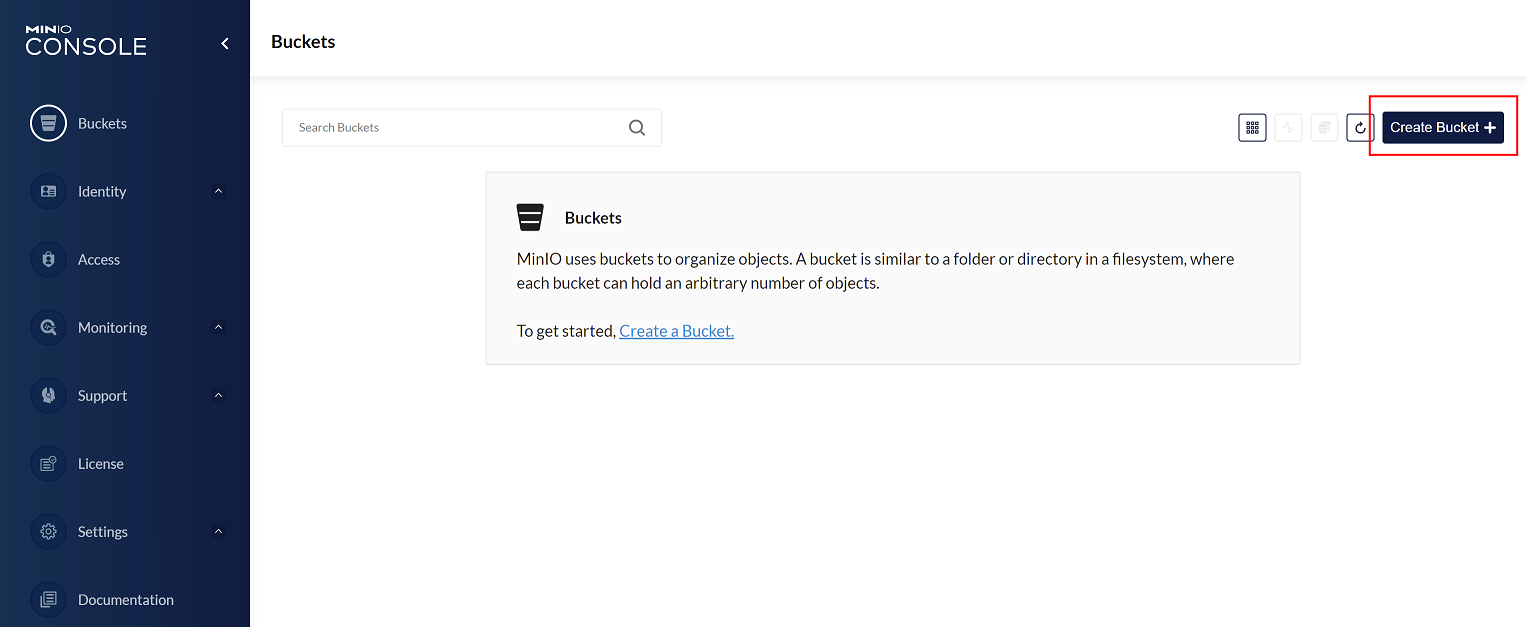Collapse the sidebar with the top arrow
The width and height of the screenshot is (1527, 627).
(x=225, y=44)
